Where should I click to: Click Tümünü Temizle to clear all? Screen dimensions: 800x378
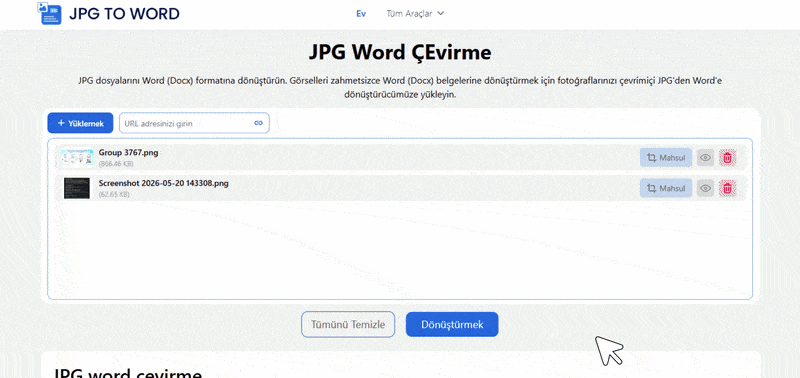click(x=348, y=324)
